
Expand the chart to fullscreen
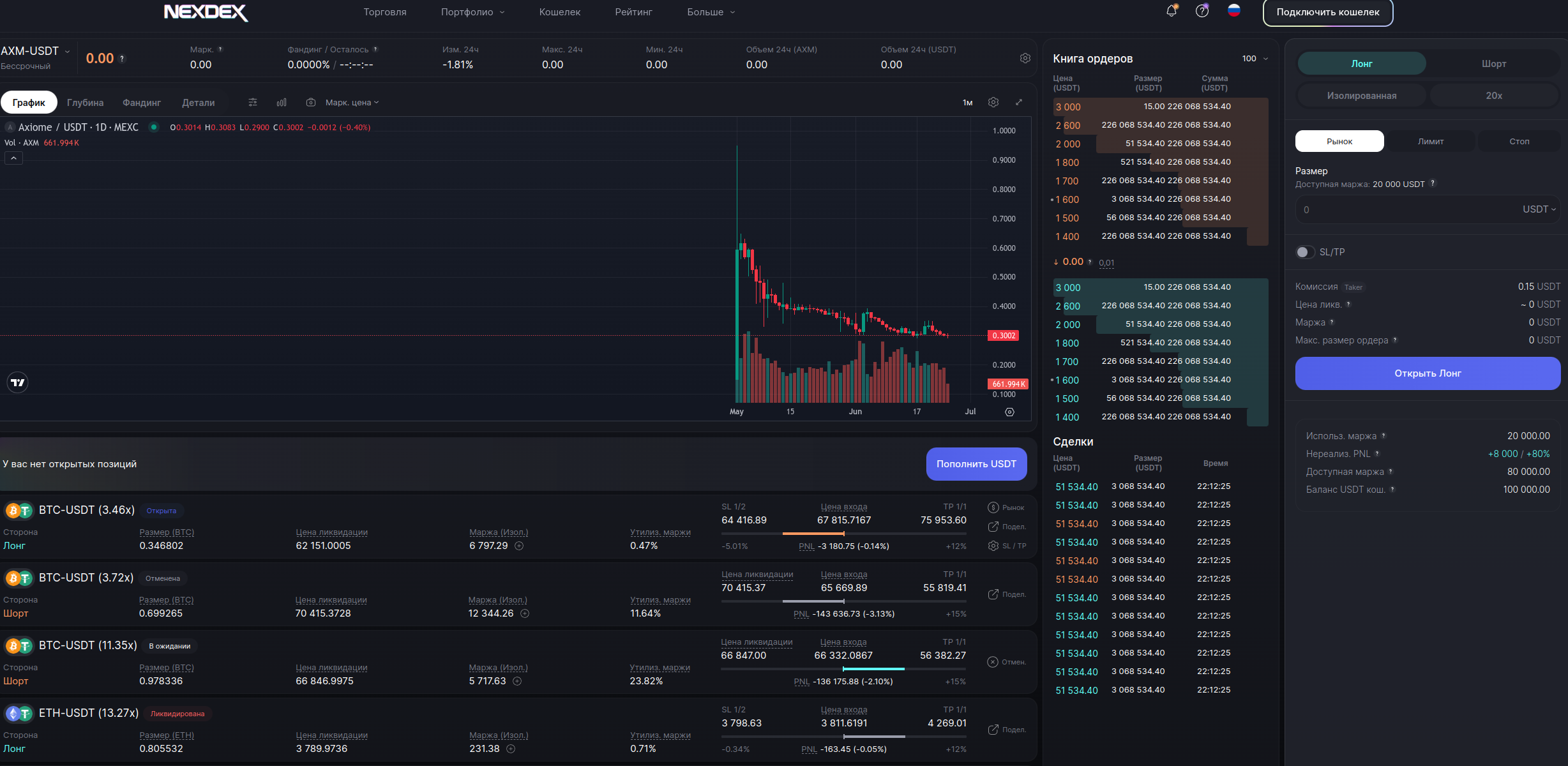pos(1019,102)
